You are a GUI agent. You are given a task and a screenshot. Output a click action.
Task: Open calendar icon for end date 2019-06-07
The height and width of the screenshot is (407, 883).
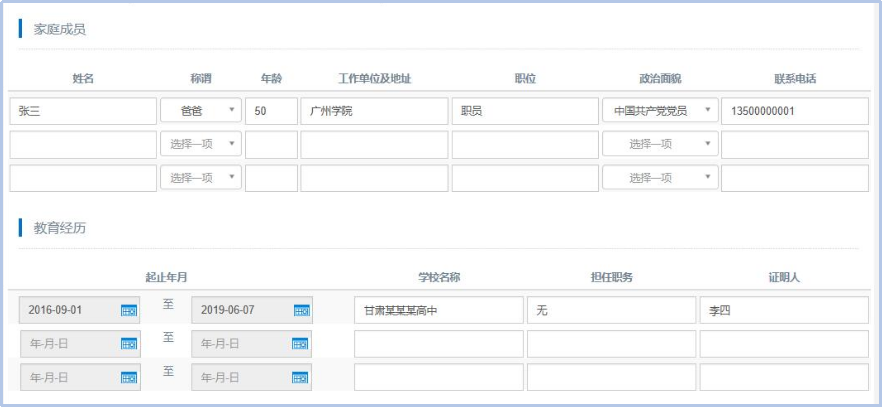(302, 310)
